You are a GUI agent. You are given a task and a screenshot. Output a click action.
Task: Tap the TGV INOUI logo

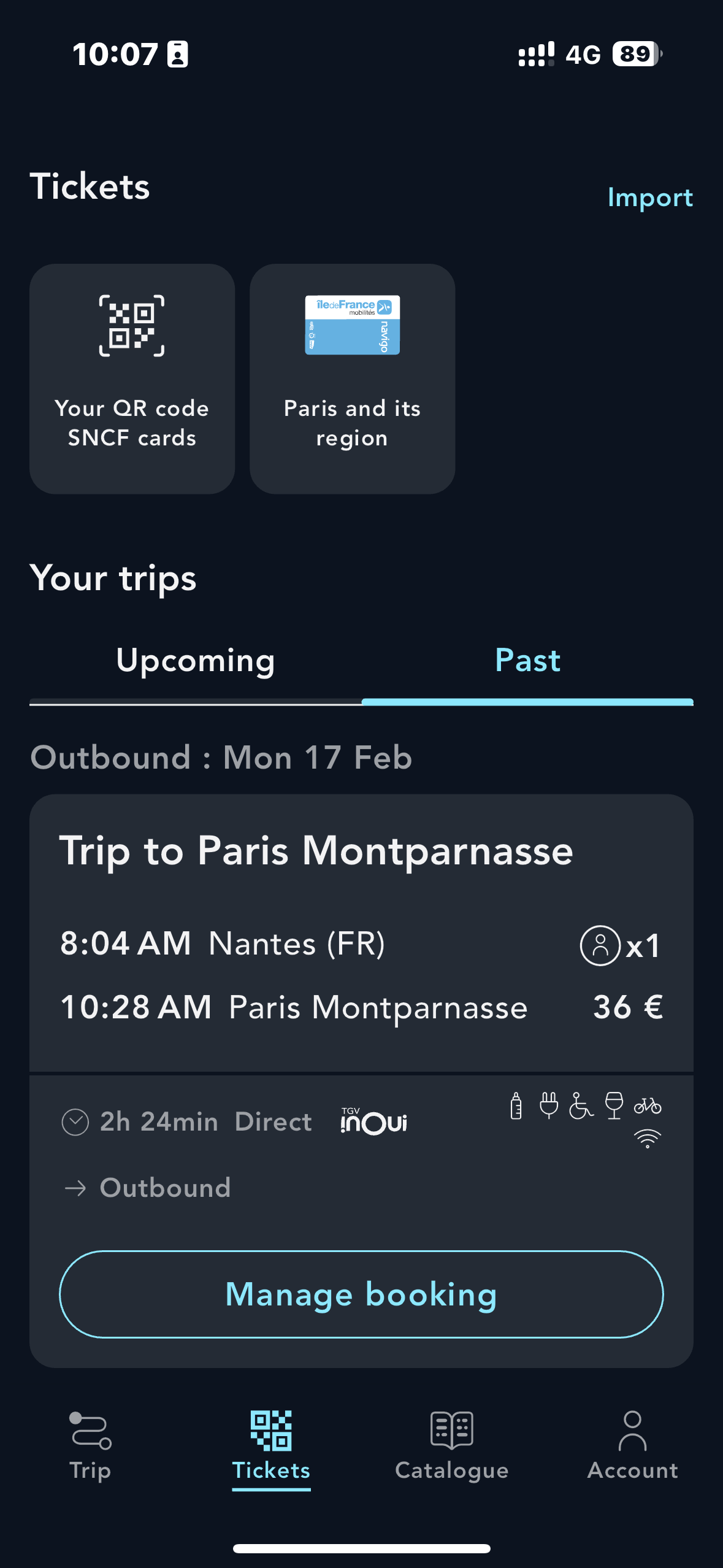click(x=374, y=1121)
